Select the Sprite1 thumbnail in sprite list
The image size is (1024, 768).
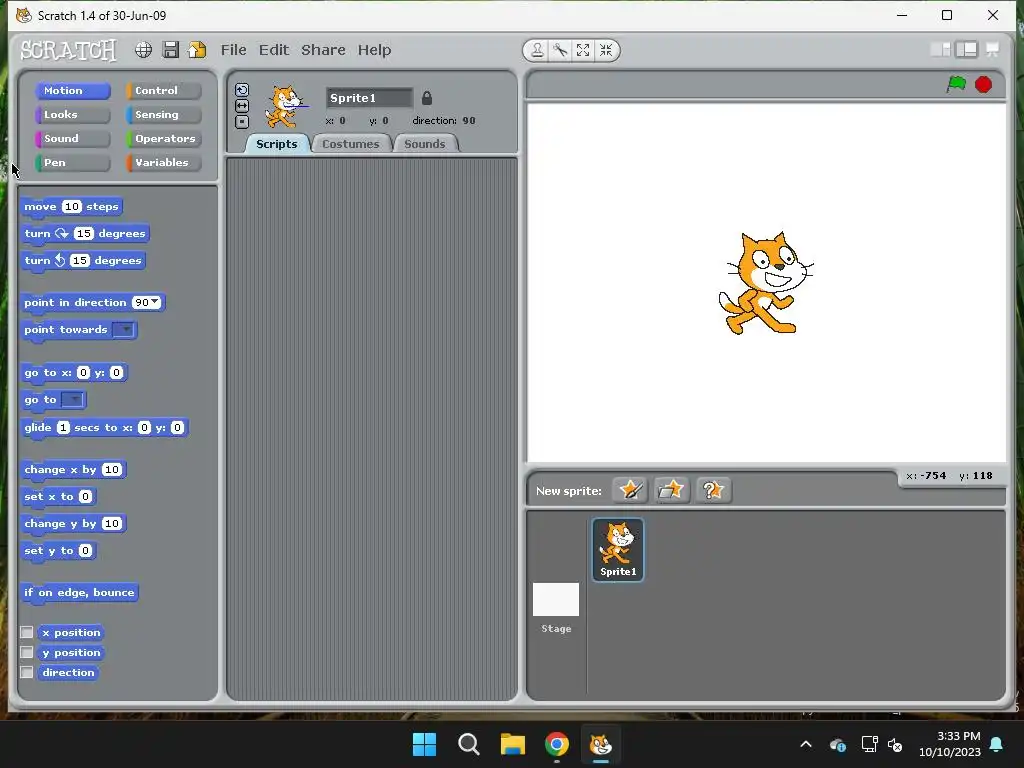[x=618, y=550]
